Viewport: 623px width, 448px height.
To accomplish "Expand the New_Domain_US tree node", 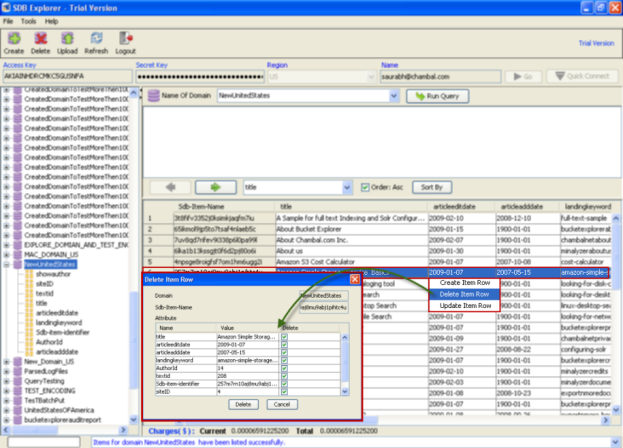I will point(7,361).
